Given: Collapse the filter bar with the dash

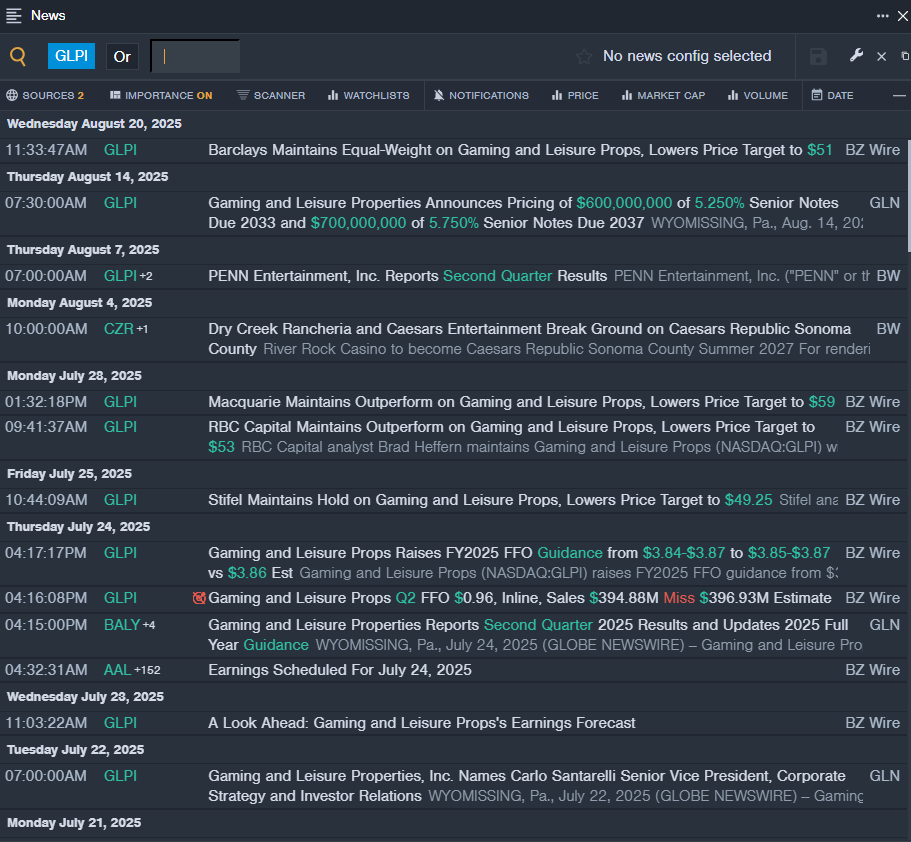Looking at the screenshot, I should point(899,95).
